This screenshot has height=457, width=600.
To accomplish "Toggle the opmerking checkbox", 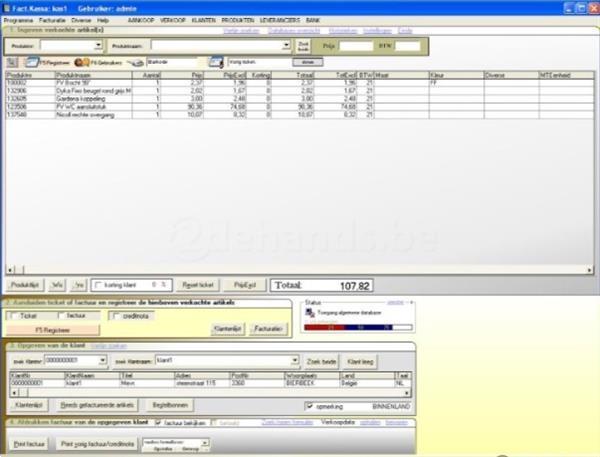I will 310,406.
